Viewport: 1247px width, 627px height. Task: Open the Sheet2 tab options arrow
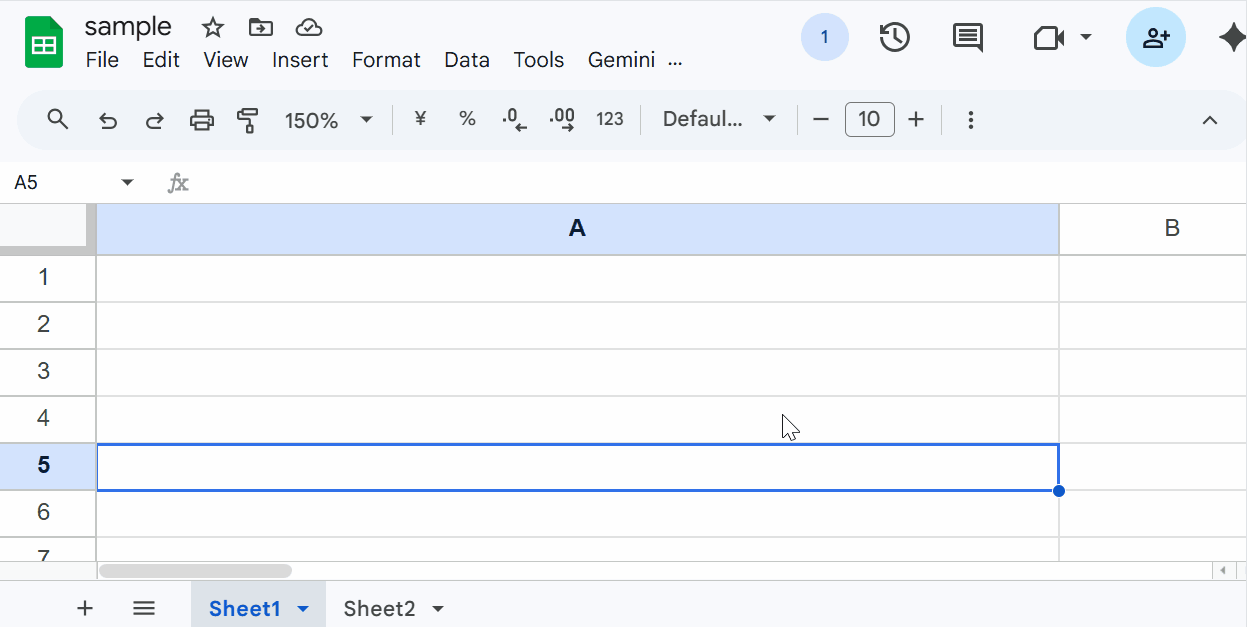point(437,609)
